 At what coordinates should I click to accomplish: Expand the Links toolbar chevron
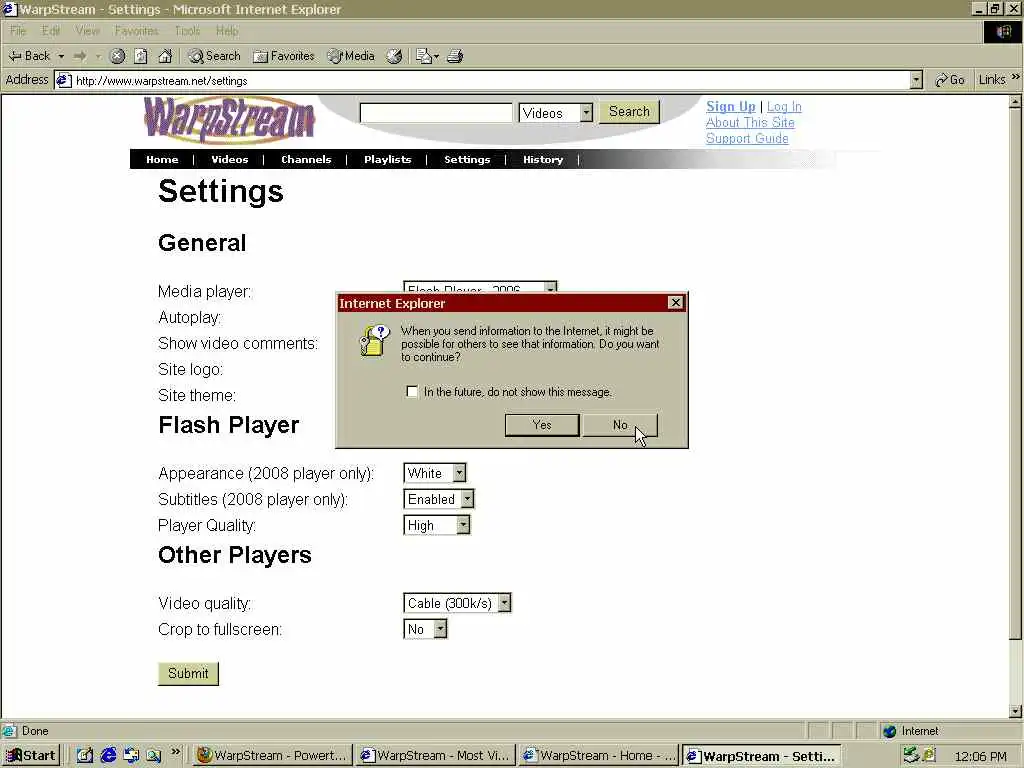click(x=1016, y=78)
